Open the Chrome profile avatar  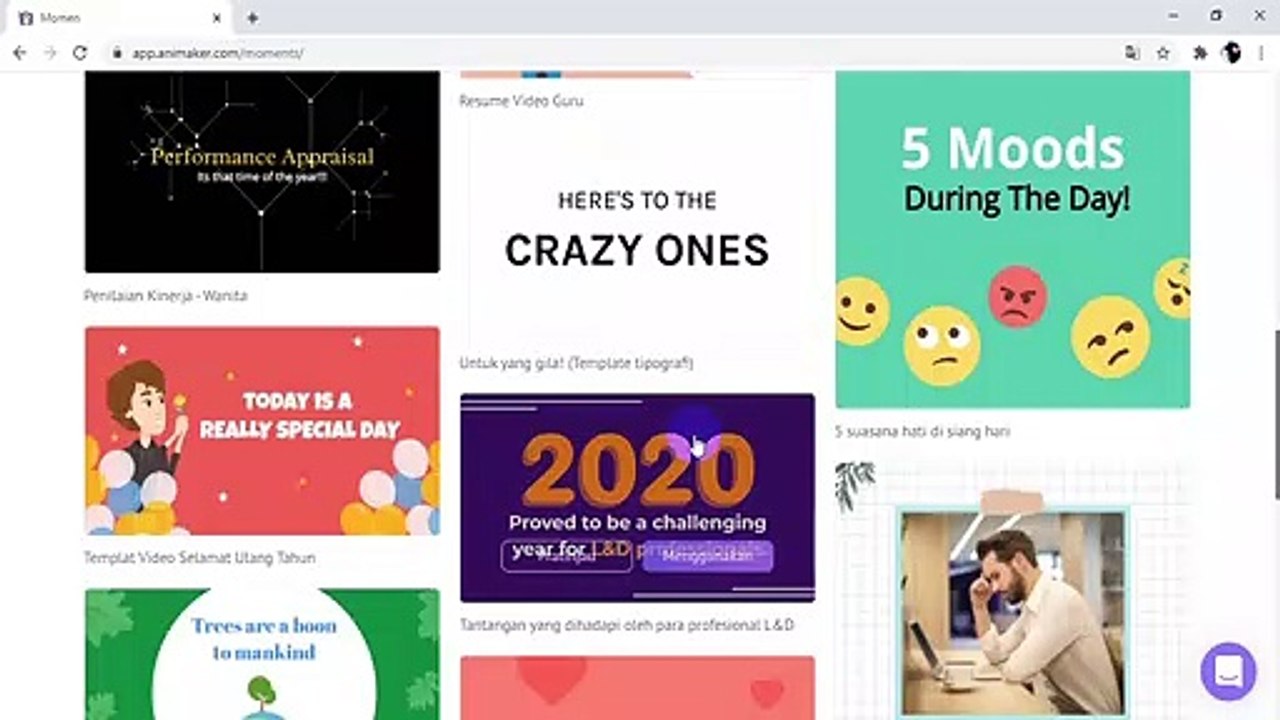1232,53
